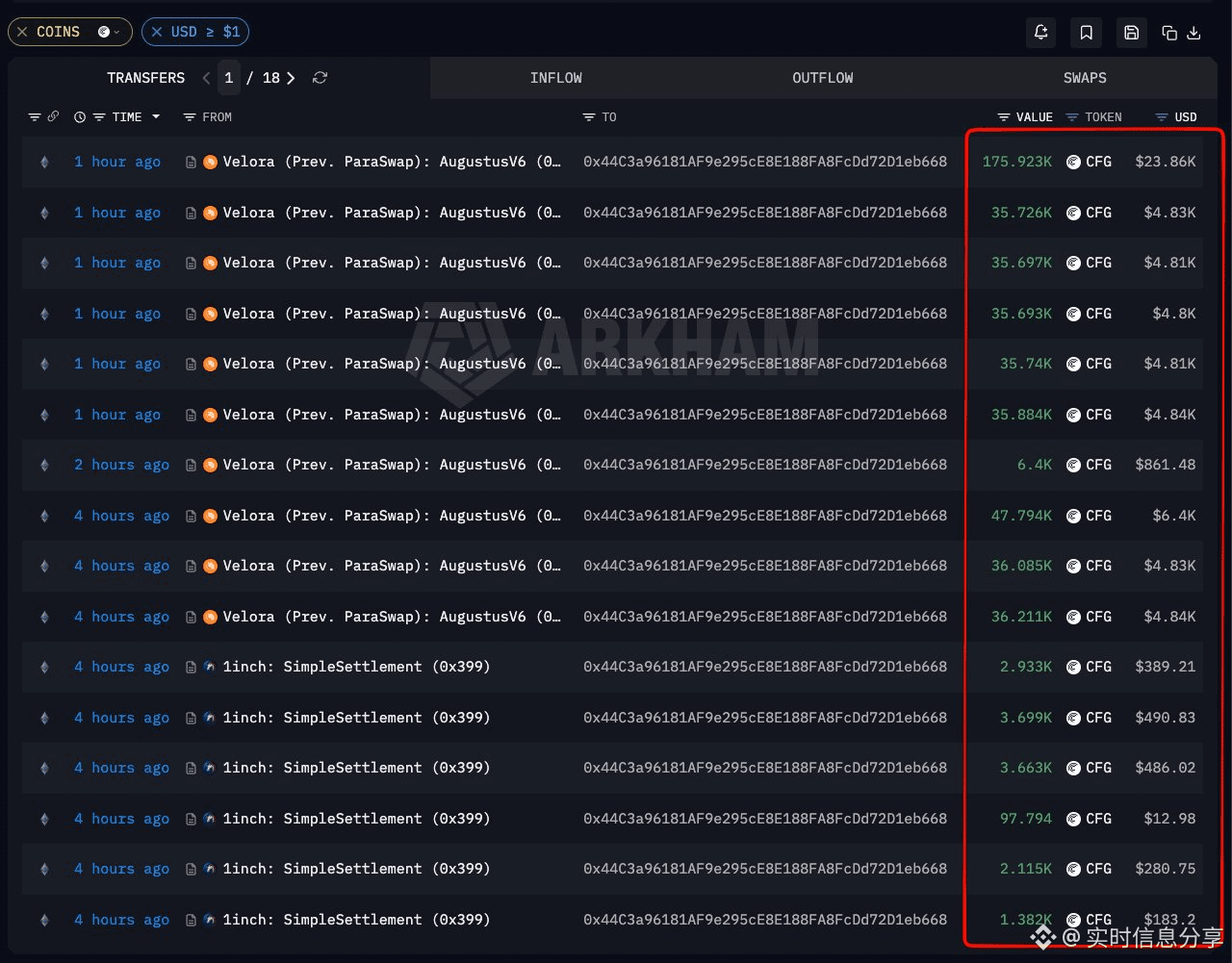Open the 1inch SimpleSettlement sender in the 3.663K row
Image resolution: width=1232 pixels, height=963 pixels.
pos(356,768)
